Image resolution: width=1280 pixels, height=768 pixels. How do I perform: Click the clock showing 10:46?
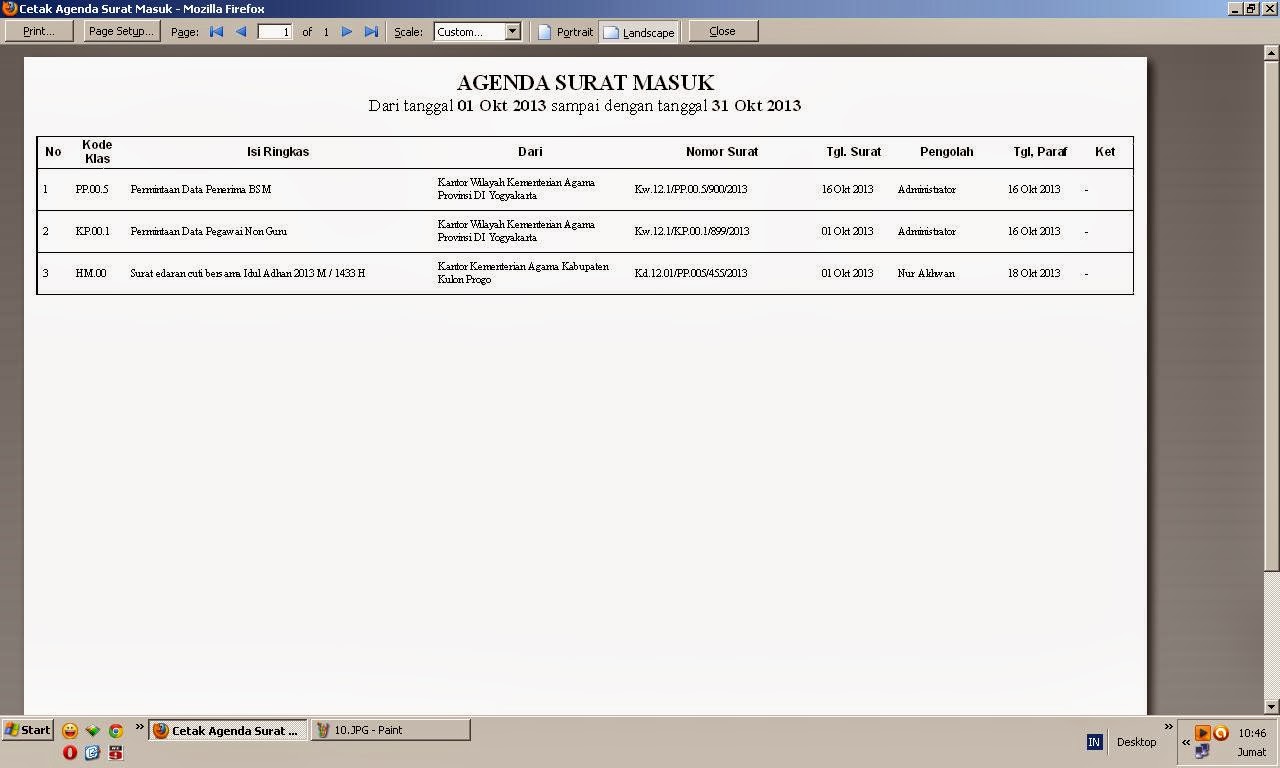1252,733
